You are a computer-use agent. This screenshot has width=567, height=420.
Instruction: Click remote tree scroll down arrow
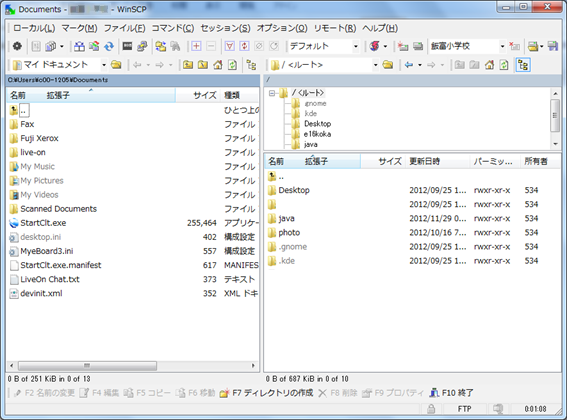[x=555, y=144]
